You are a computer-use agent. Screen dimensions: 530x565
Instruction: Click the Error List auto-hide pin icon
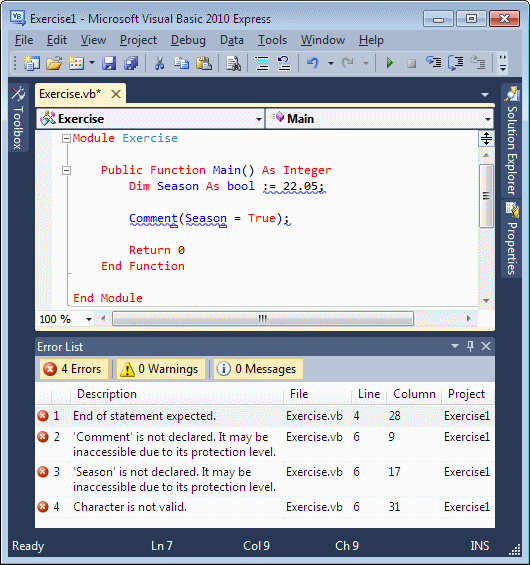(470, 346)
